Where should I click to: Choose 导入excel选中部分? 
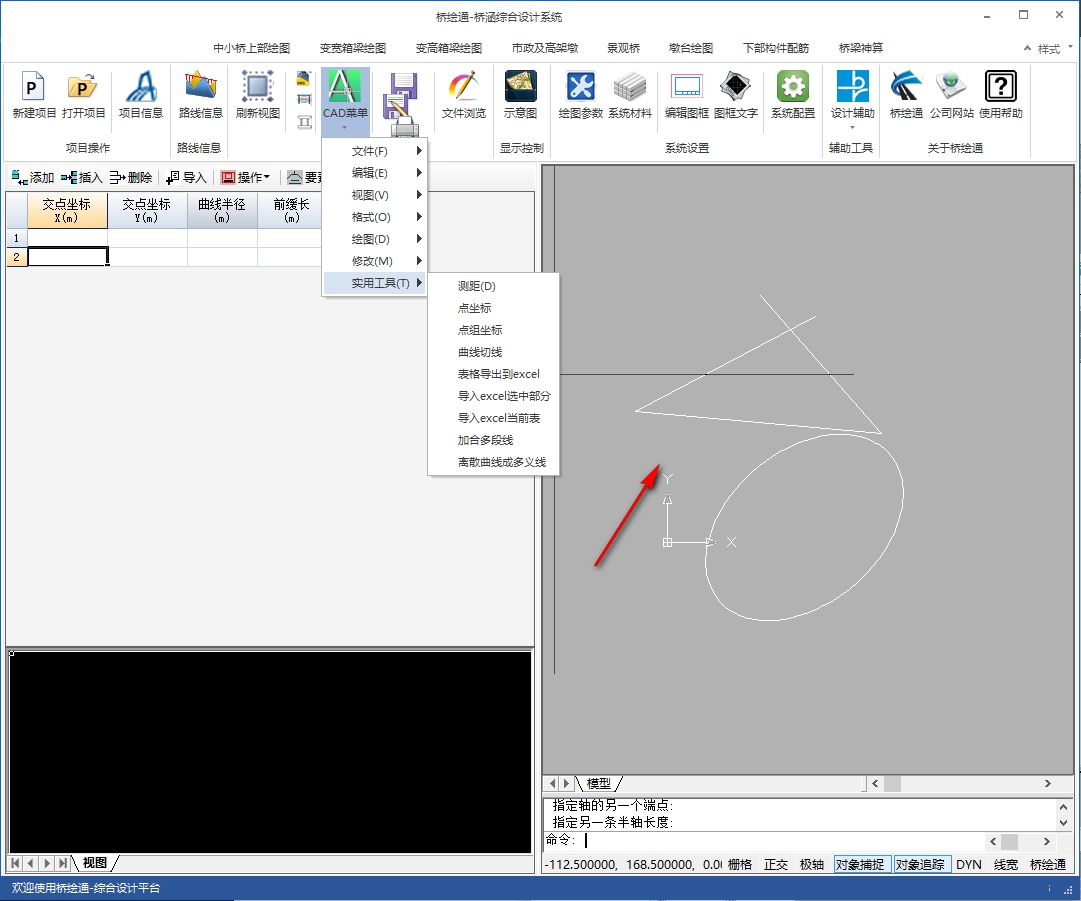(494, 396)
